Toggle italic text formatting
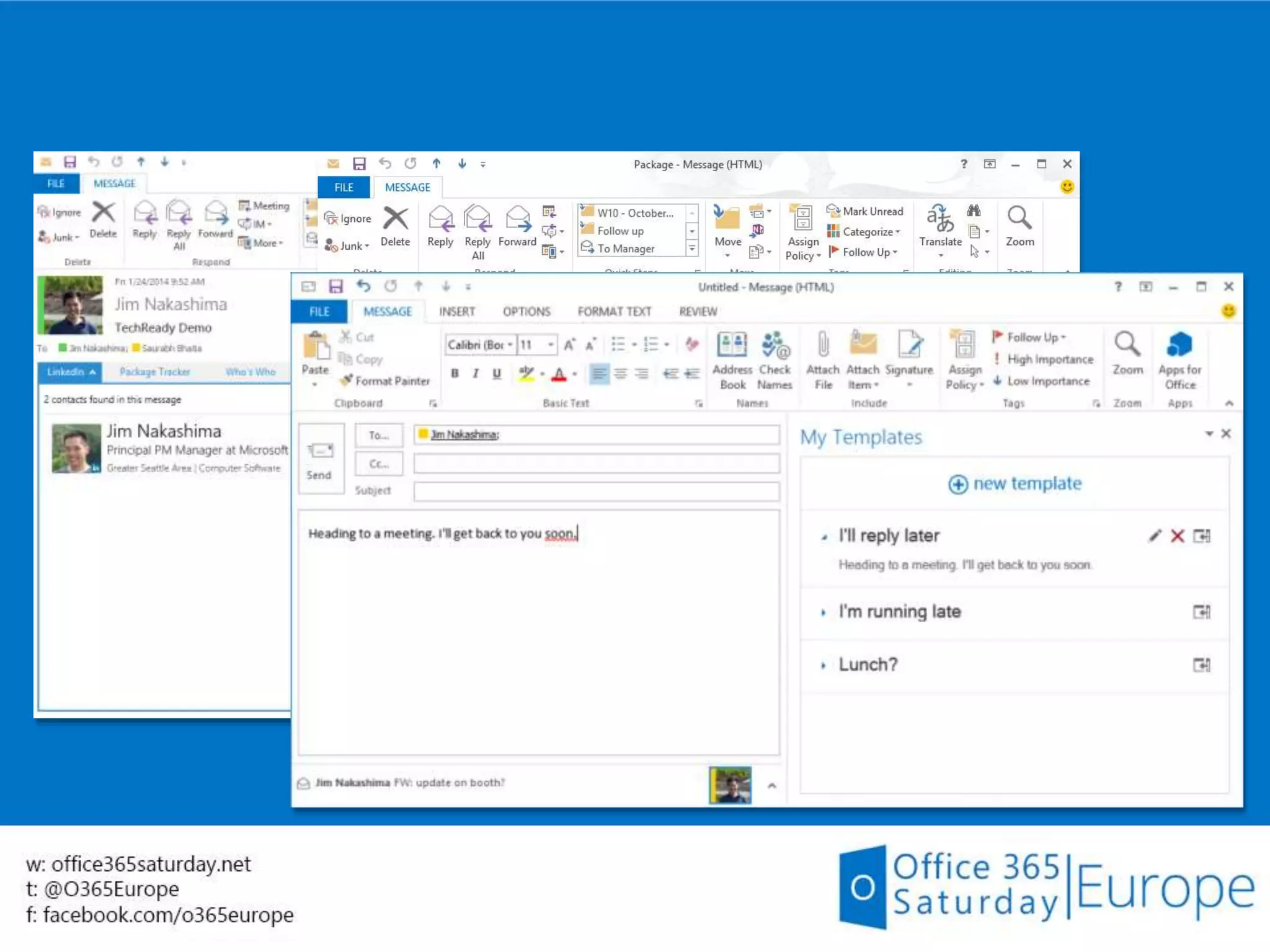Viewport: 1270px width, 952px height. click(476, 374)
